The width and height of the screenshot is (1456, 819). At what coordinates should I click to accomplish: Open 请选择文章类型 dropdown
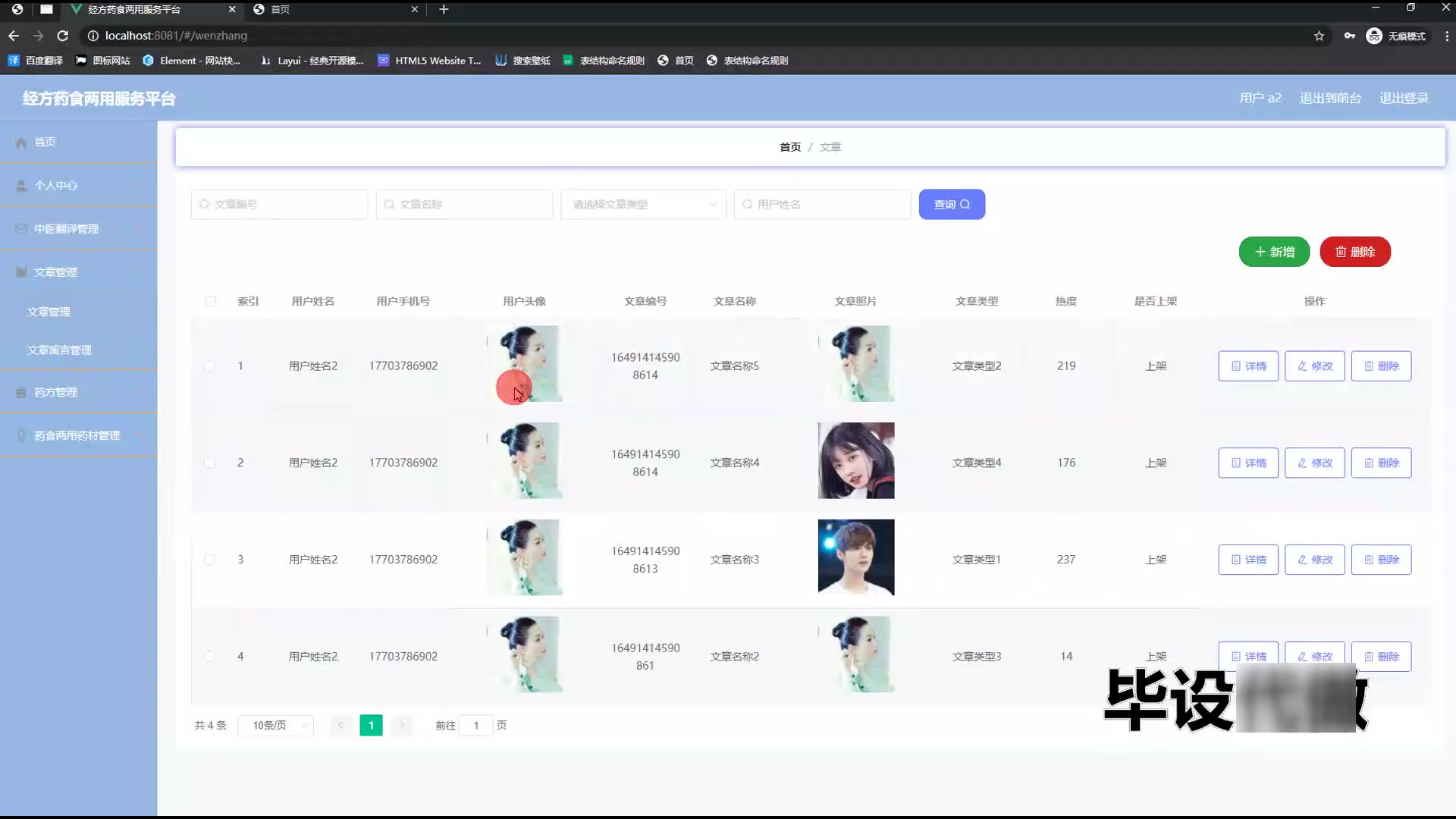coord(643,204)
